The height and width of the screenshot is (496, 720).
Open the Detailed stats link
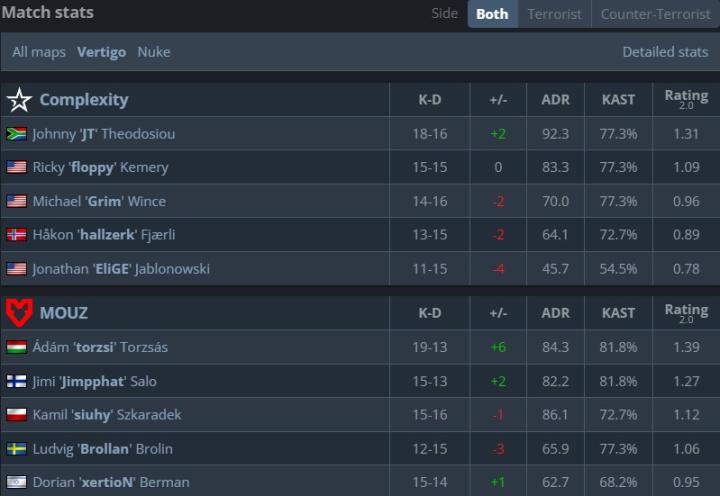(x=665, y=52)
